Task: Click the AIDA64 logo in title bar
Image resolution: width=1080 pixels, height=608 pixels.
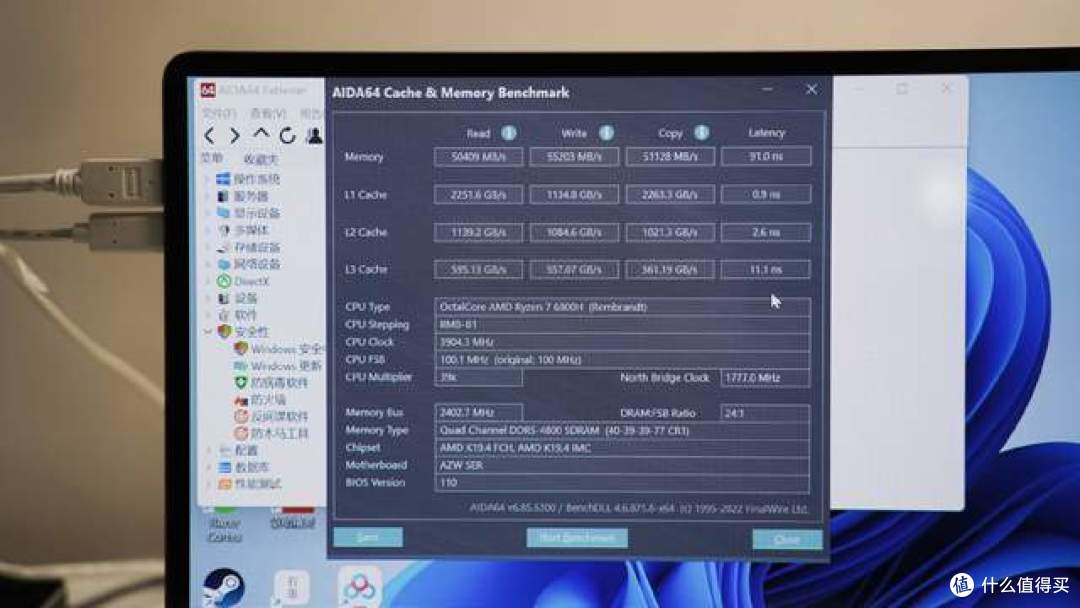Action: pos(207,90)
